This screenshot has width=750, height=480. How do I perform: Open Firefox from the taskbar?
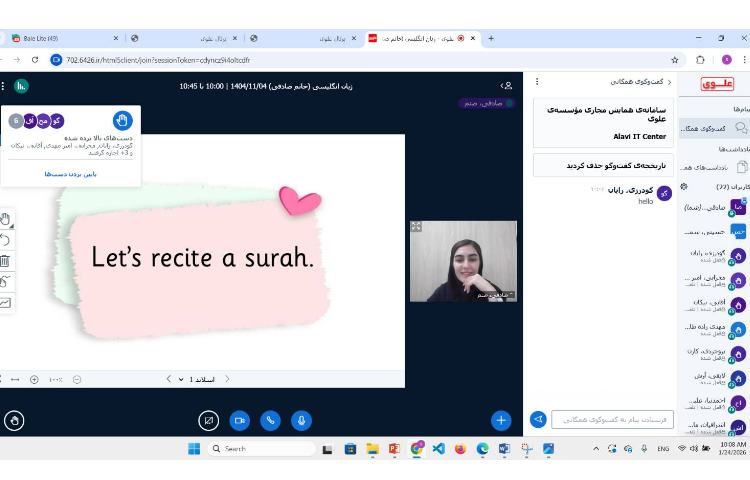click(460, 449)
